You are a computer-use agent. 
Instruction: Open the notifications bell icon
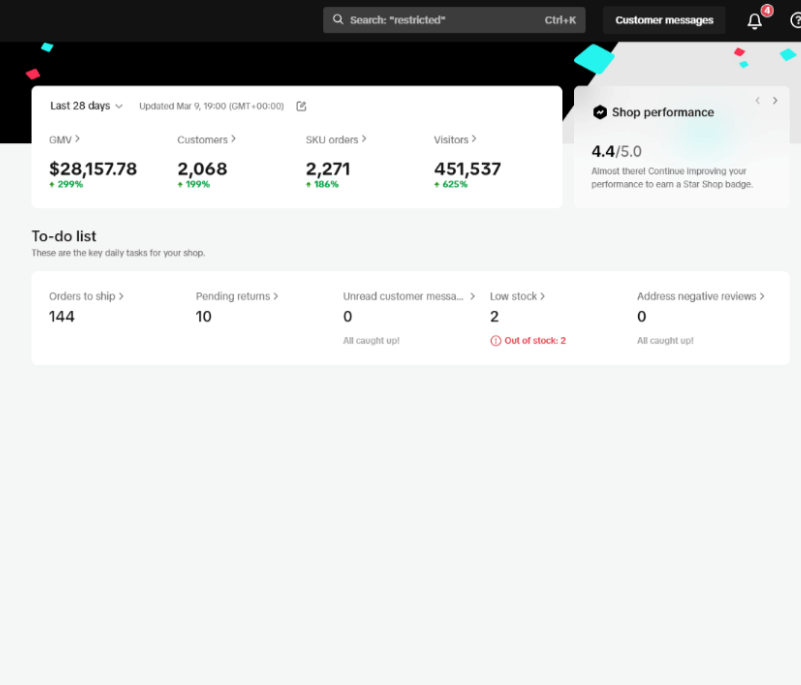pyautogui.click(x=755, y=21)
